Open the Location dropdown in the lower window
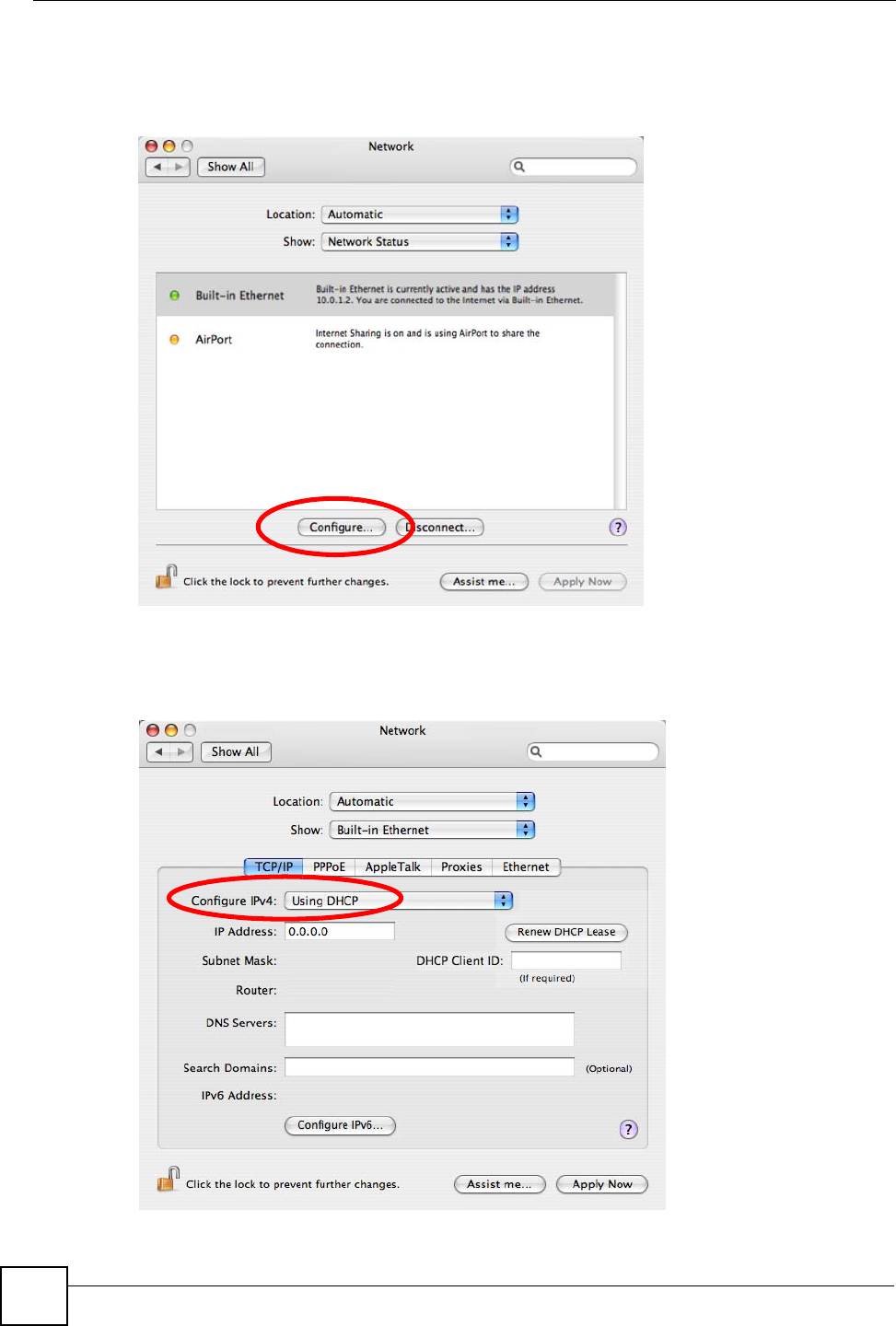The height and width of the screenshot is (1326, 896). click(x=432, y=801)
